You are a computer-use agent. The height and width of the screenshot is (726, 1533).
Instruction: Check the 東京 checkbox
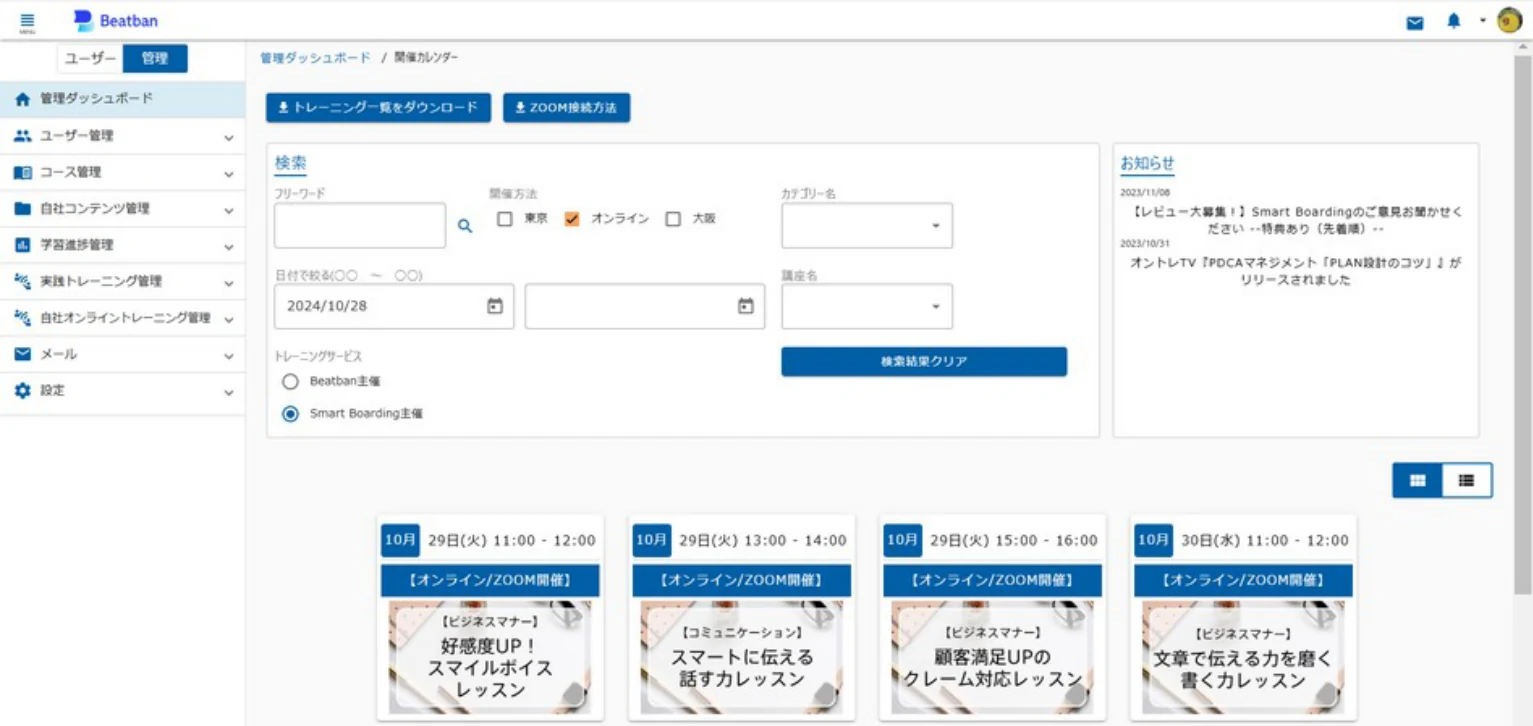tap(505, 219)
